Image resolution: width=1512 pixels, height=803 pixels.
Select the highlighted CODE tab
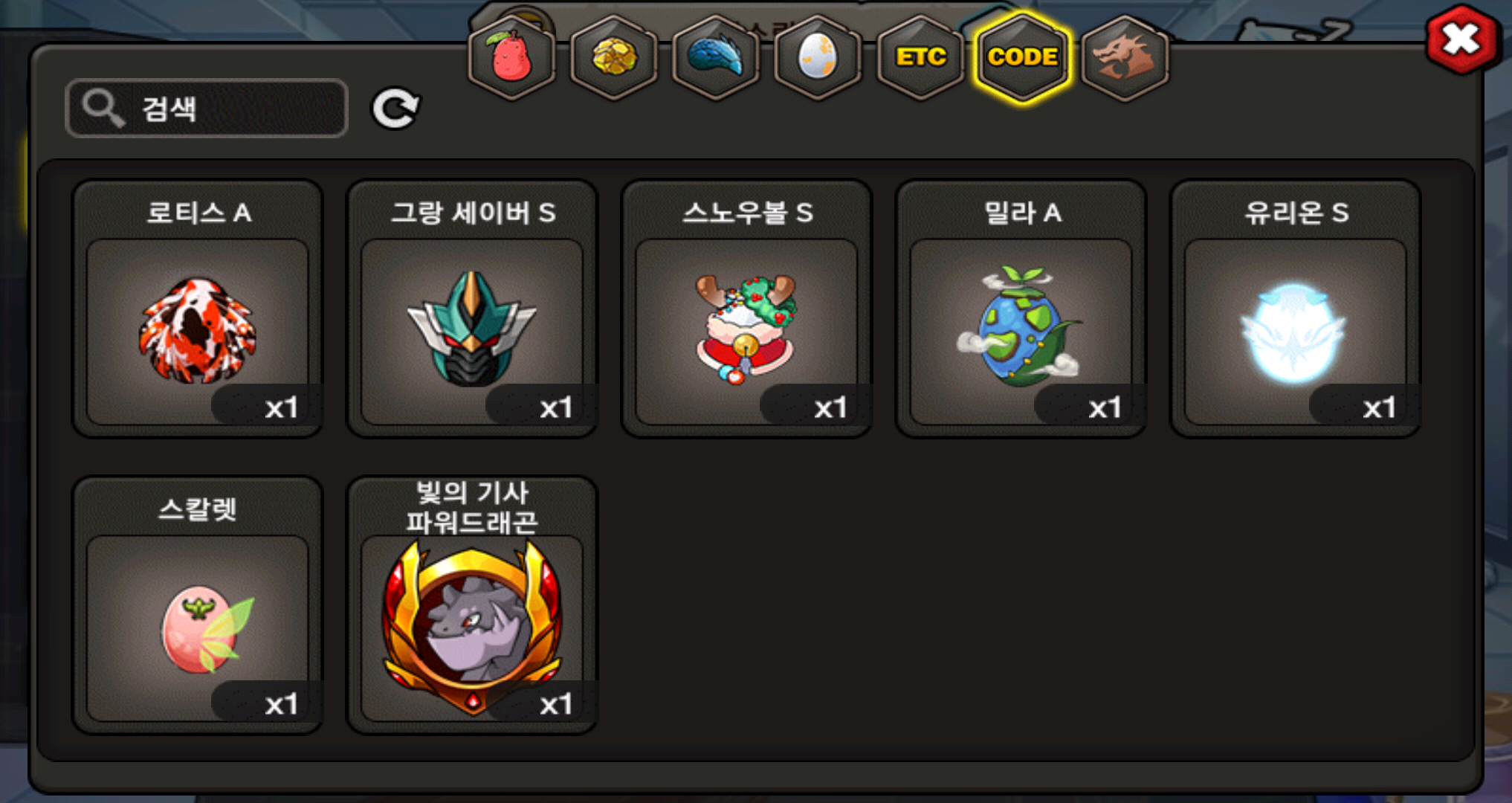coord(1023,58)
